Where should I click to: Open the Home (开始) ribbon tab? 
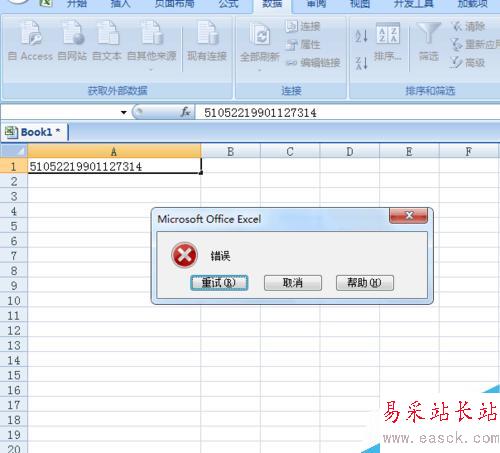coord(77,4)
